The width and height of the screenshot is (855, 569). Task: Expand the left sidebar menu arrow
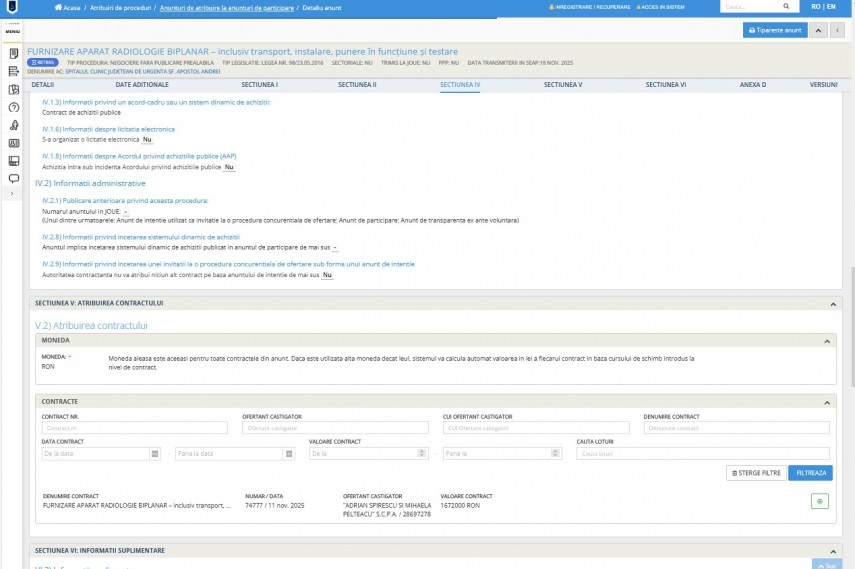(12, 194)
